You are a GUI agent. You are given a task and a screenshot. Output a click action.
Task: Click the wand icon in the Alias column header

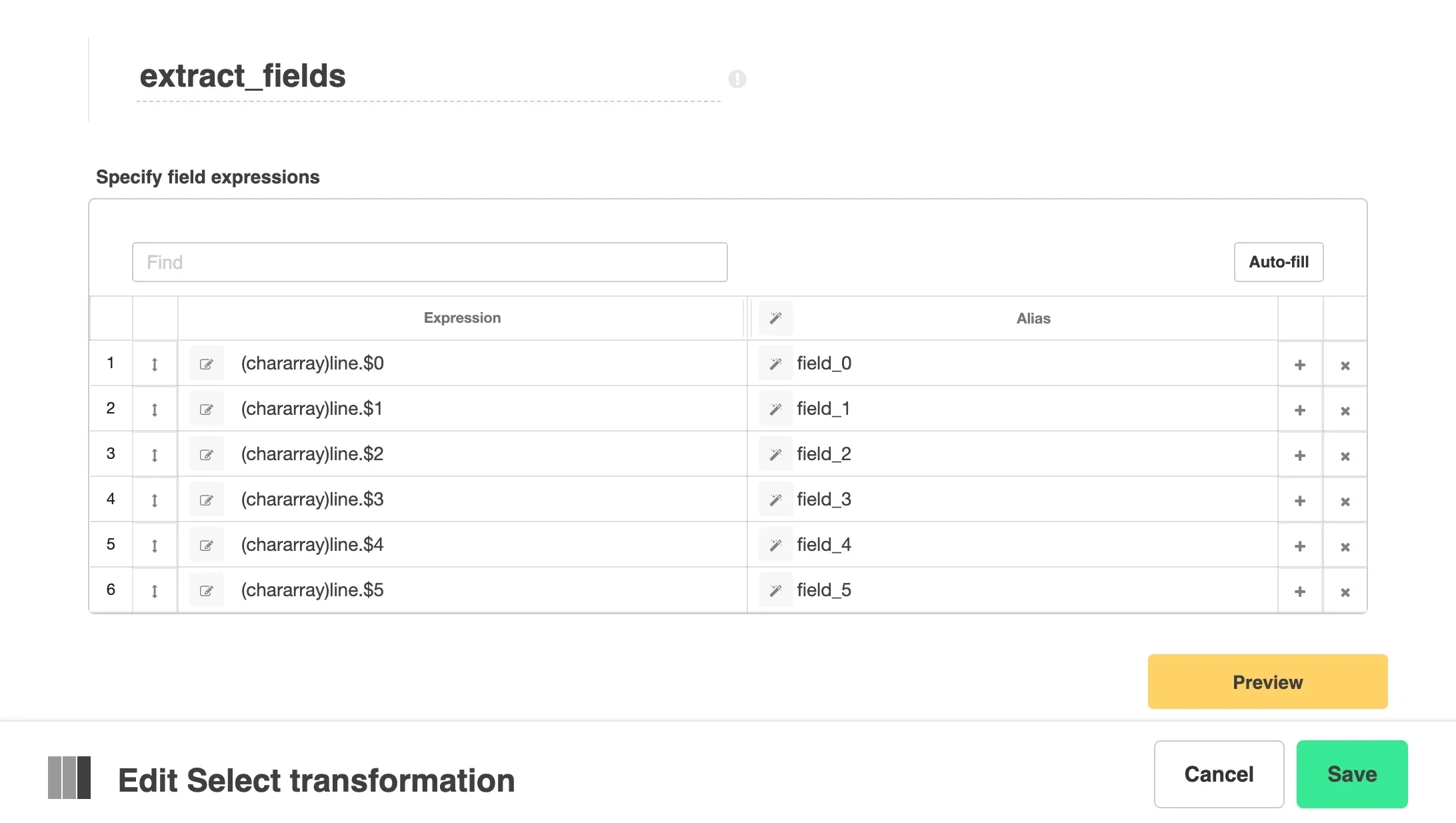click(775, 318)
